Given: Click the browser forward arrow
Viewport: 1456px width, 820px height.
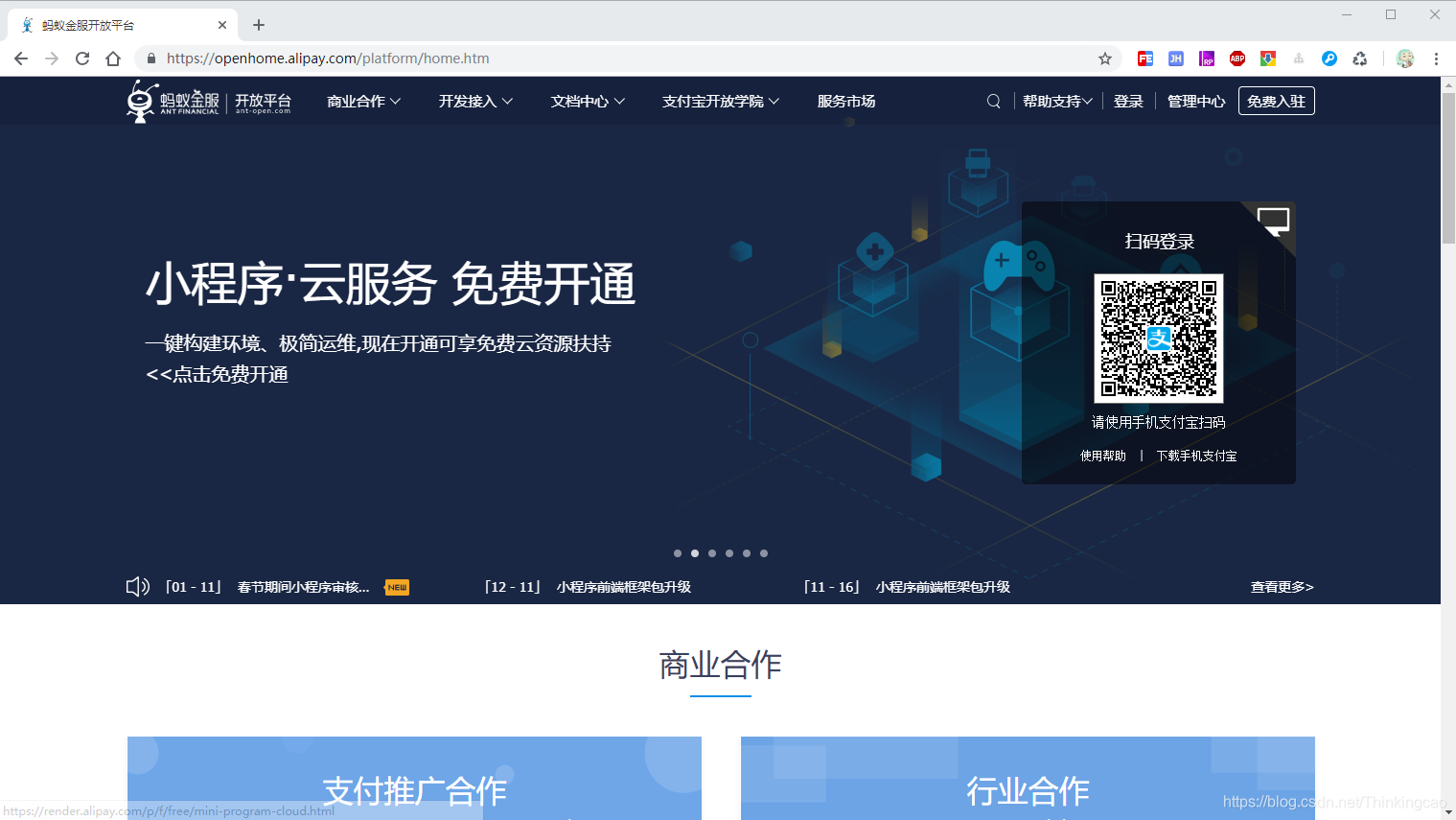Looking at the screenshot, I should (x=52, y=59).
